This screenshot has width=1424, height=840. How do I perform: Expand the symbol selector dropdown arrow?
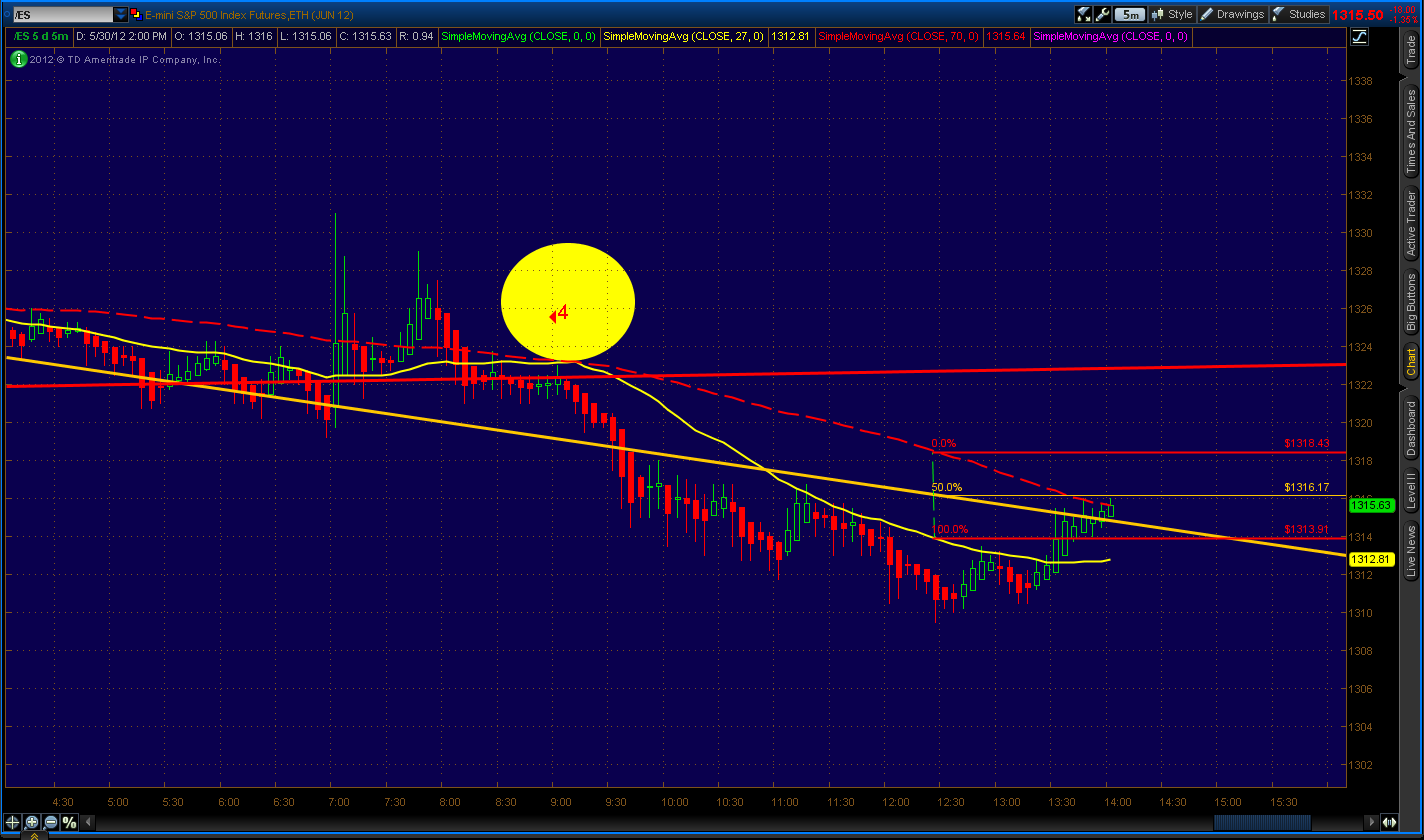tap(121, 15)
